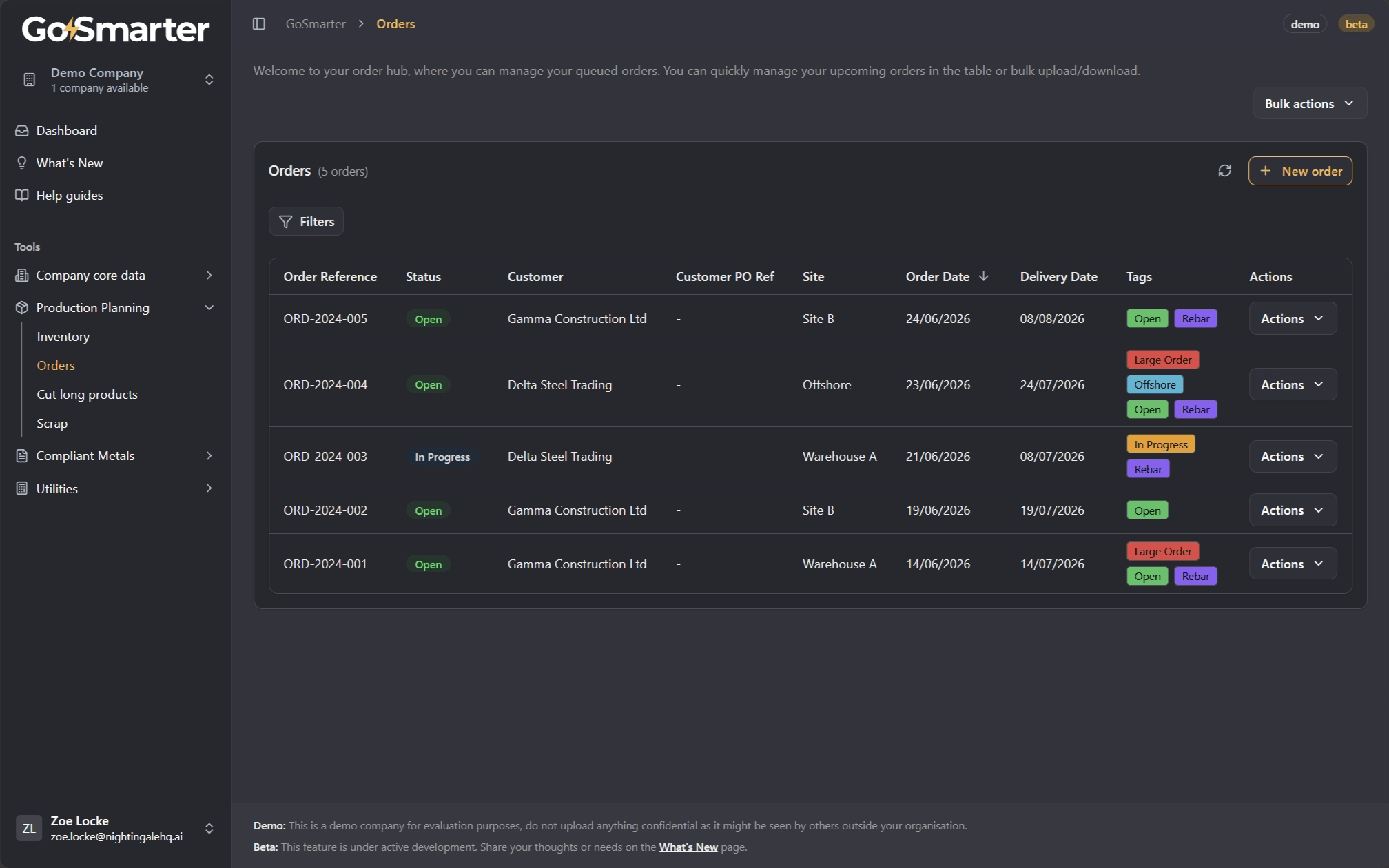Open Actions dropdown for ORD-2024-001

[x=1293, y=564]
